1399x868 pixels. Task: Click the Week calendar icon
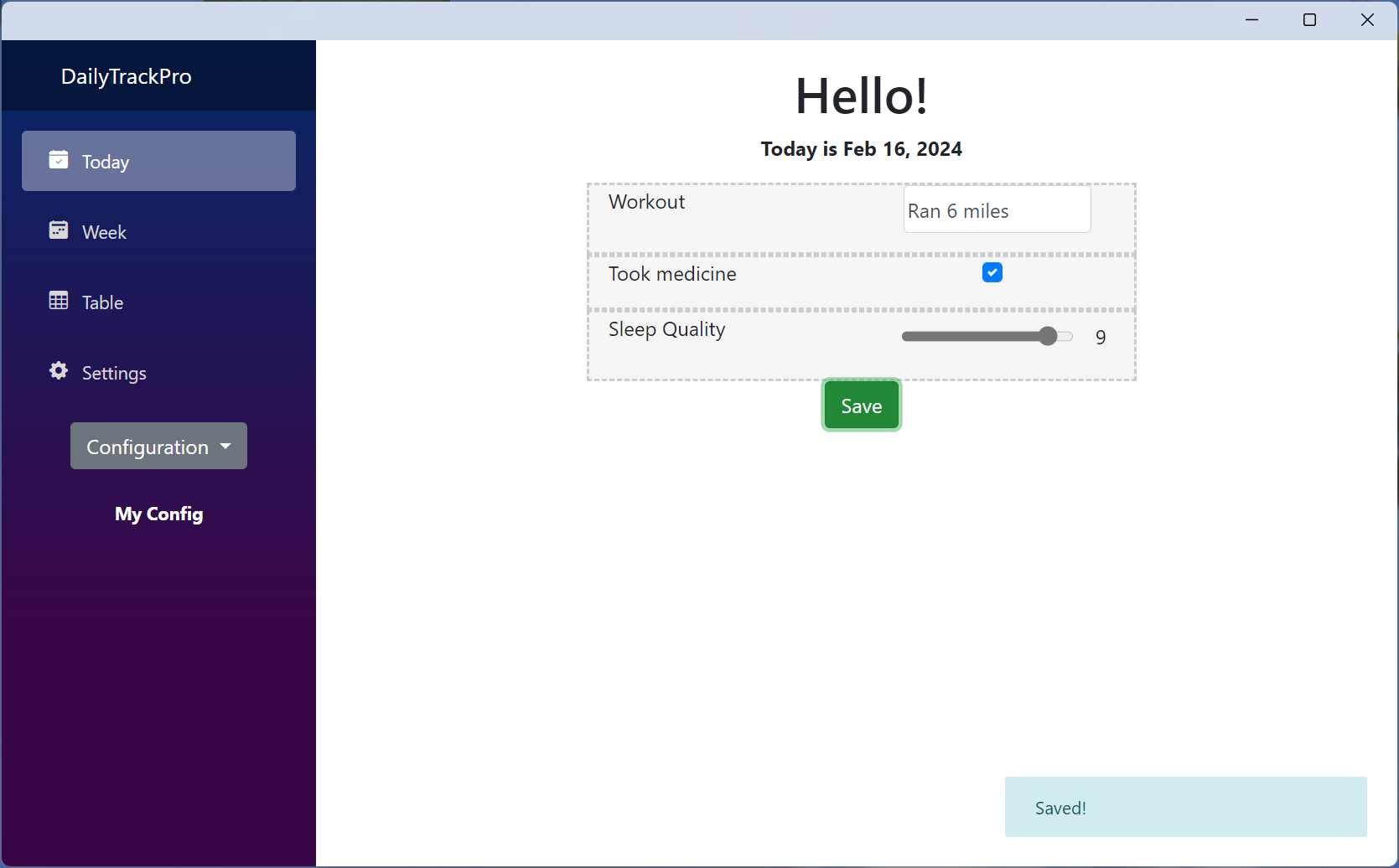tap(59, 230)
